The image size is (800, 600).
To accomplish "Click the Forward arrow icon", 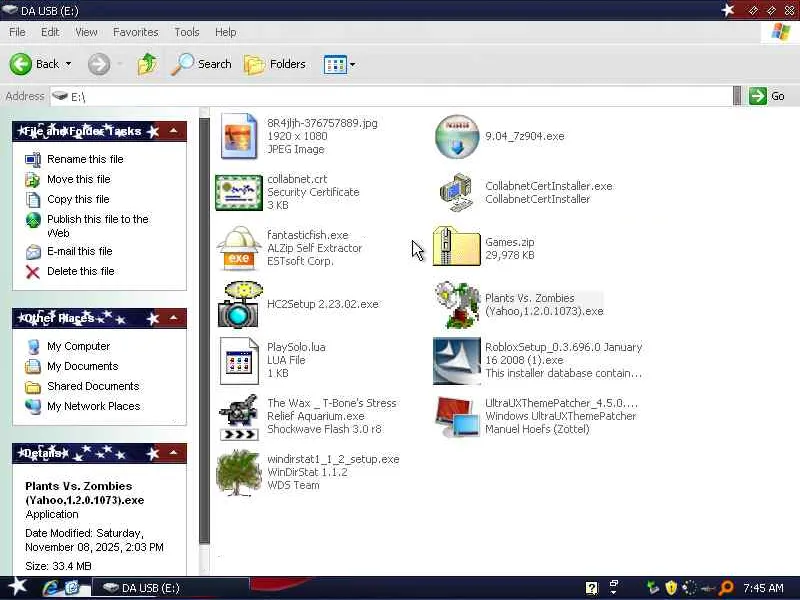I will coord(98,64).
